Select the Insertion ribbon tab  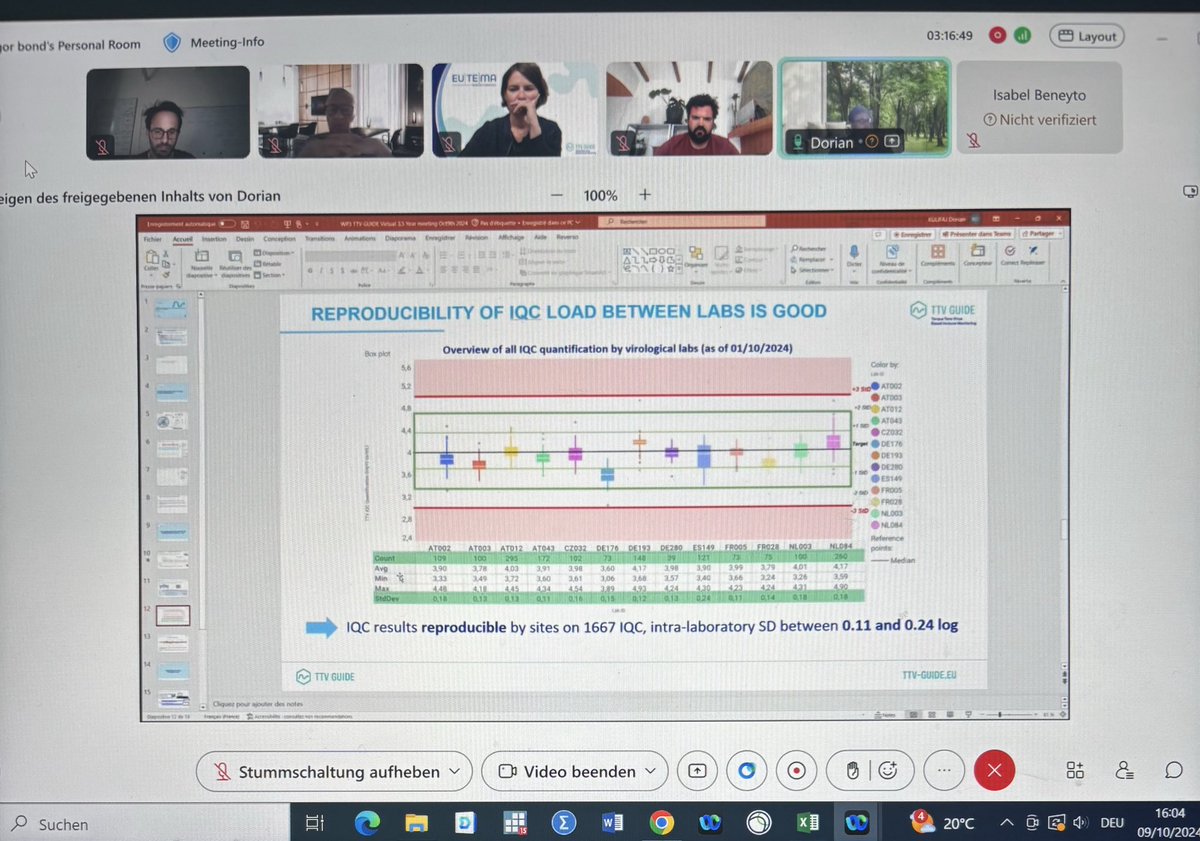[214, 238]
